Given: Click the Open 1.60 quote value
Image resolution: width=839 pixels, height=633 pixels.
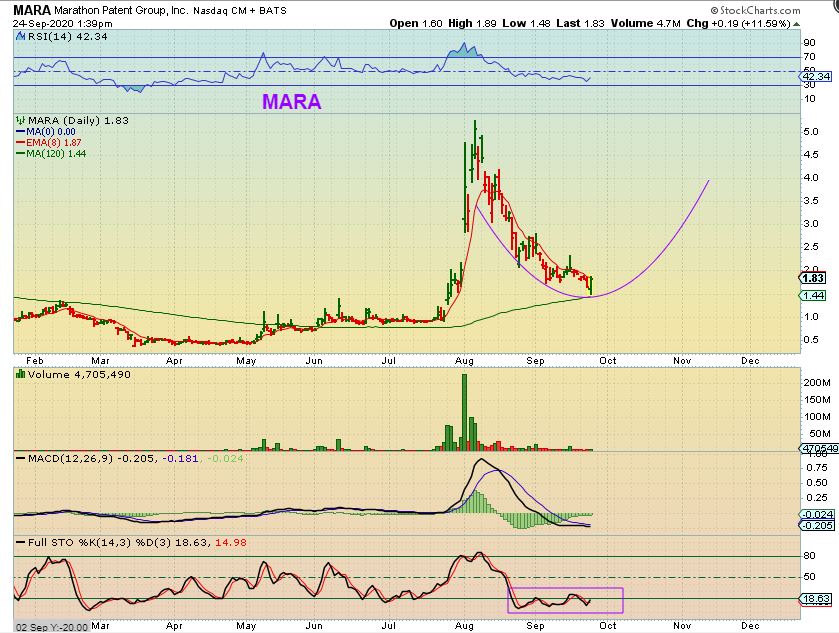Looking at the screenshot, I should tap(416, 24).
